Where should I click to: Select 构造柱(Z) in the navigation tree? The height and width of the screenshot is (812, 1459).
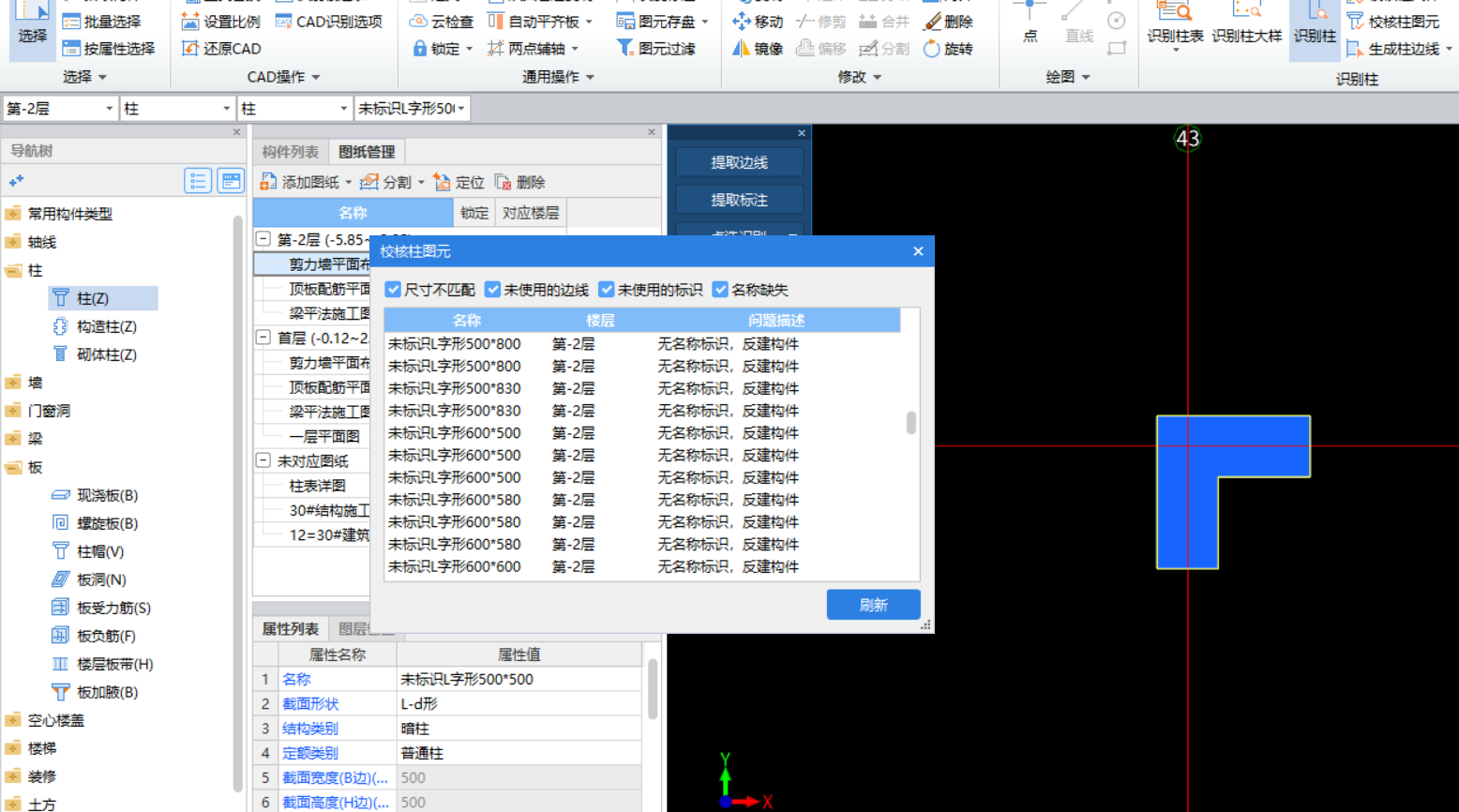point(95,326)
